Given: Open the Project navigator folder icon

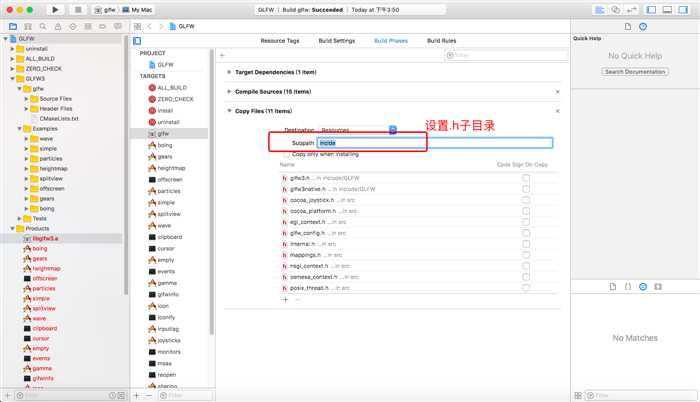Looking at the screenshot, I should pos(13,26).
